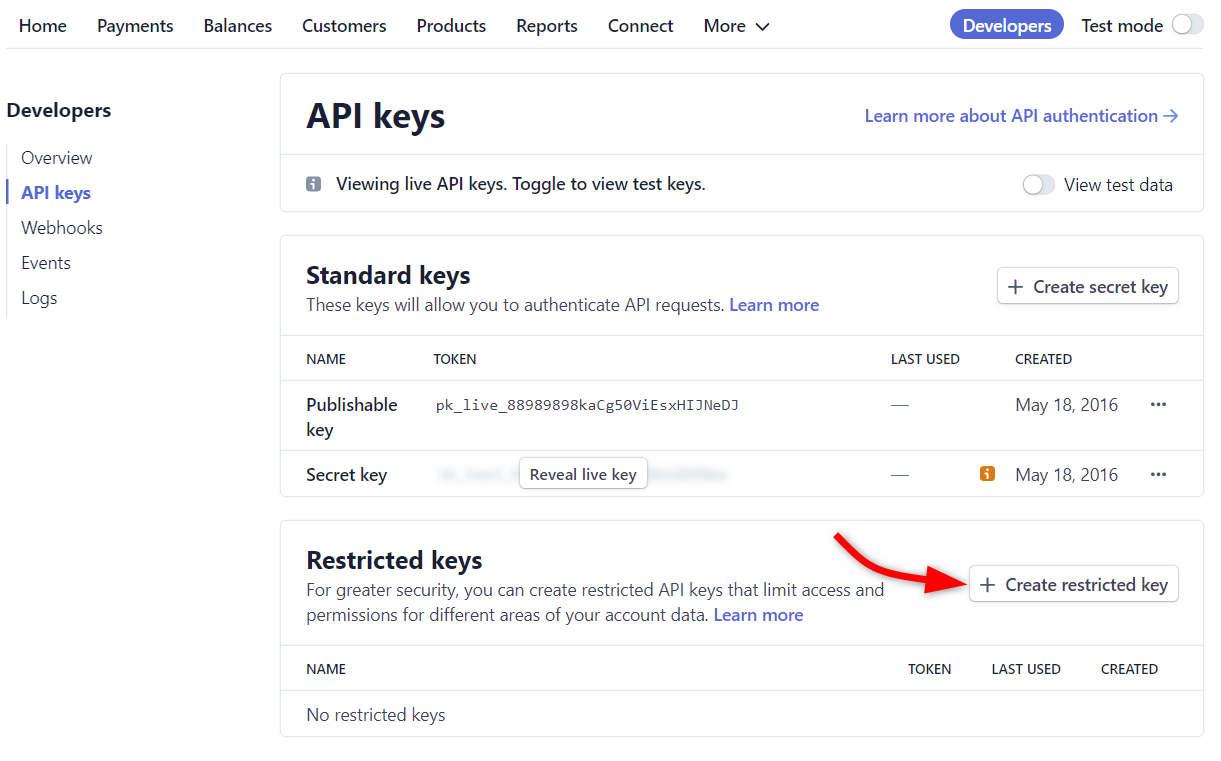Open Events in the sidebar

pos(46,263)
